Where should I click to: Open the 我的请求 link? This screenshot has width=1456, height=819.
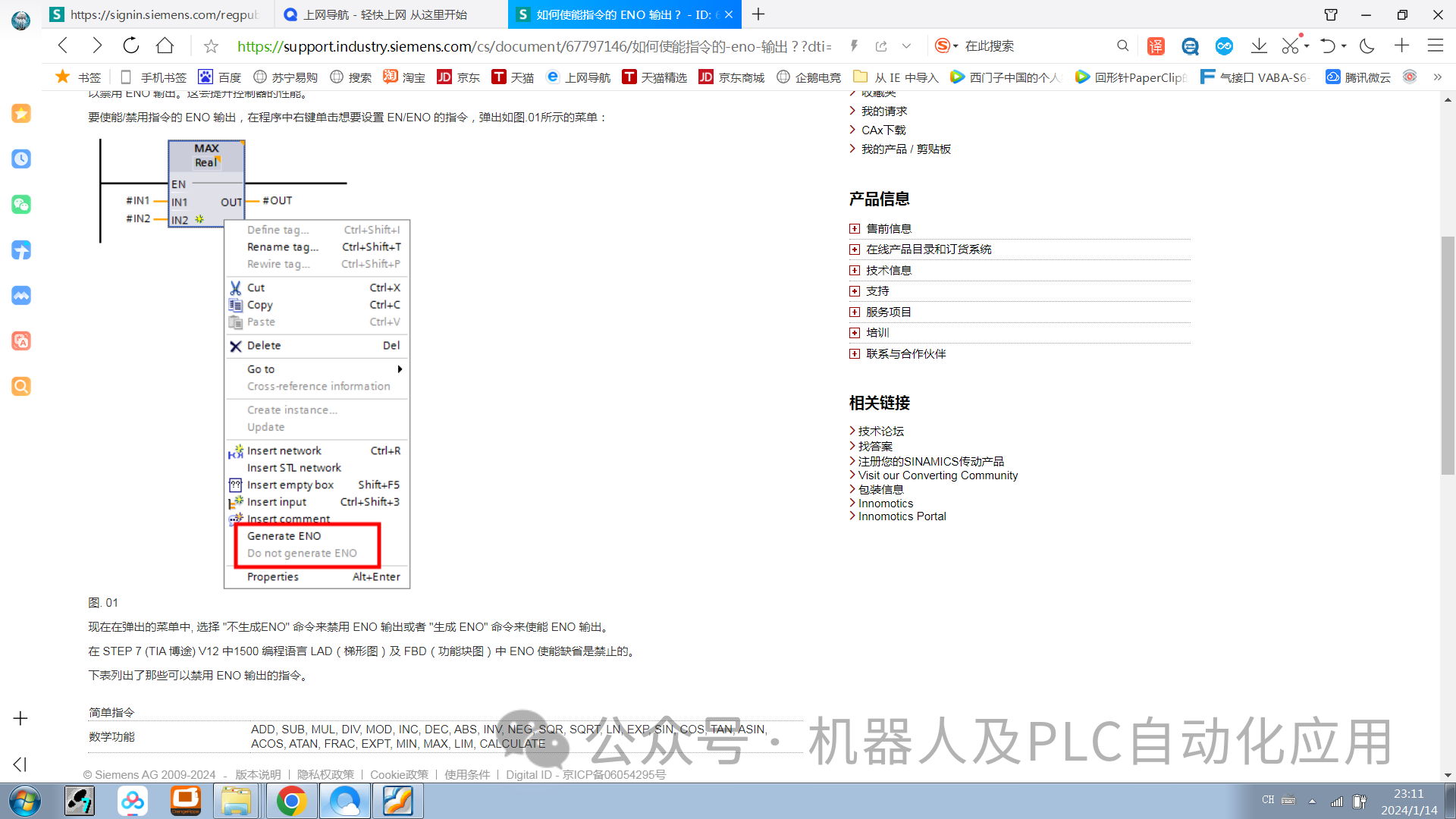click(x=884, y=111)
